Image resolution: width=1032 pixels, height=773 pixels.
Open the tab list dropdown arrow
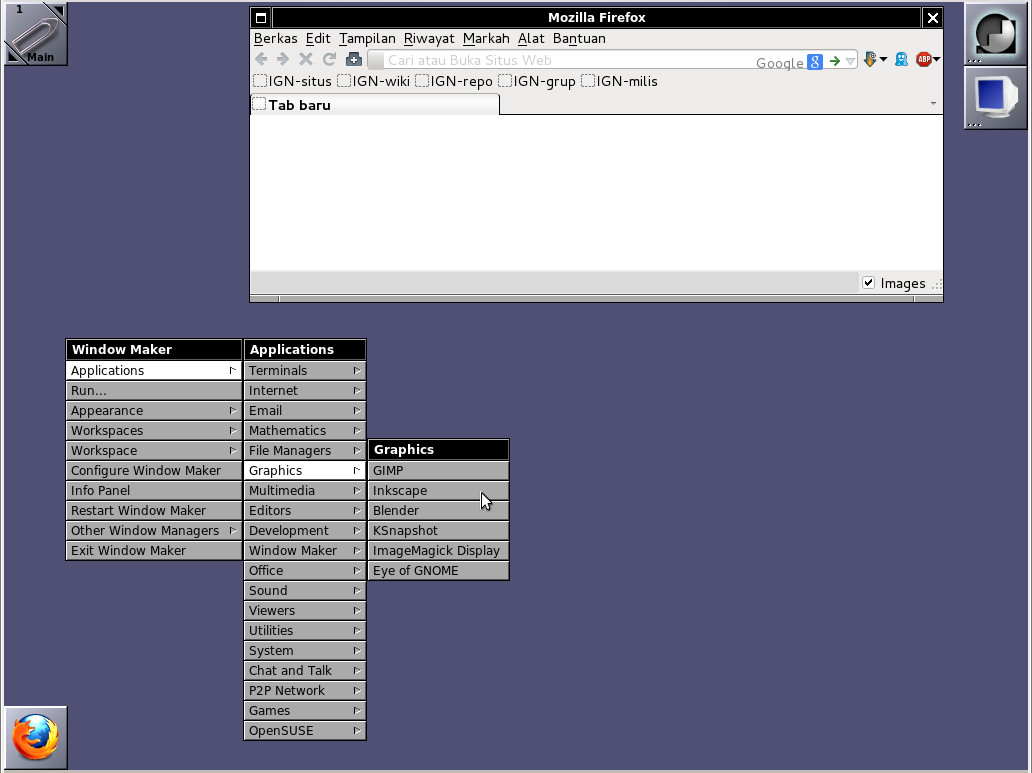[933, 104]
